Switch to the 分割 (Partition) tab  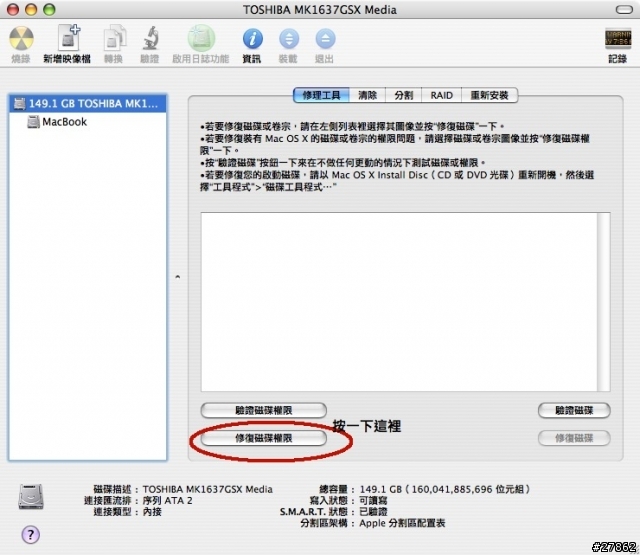(x=404, y=95)
